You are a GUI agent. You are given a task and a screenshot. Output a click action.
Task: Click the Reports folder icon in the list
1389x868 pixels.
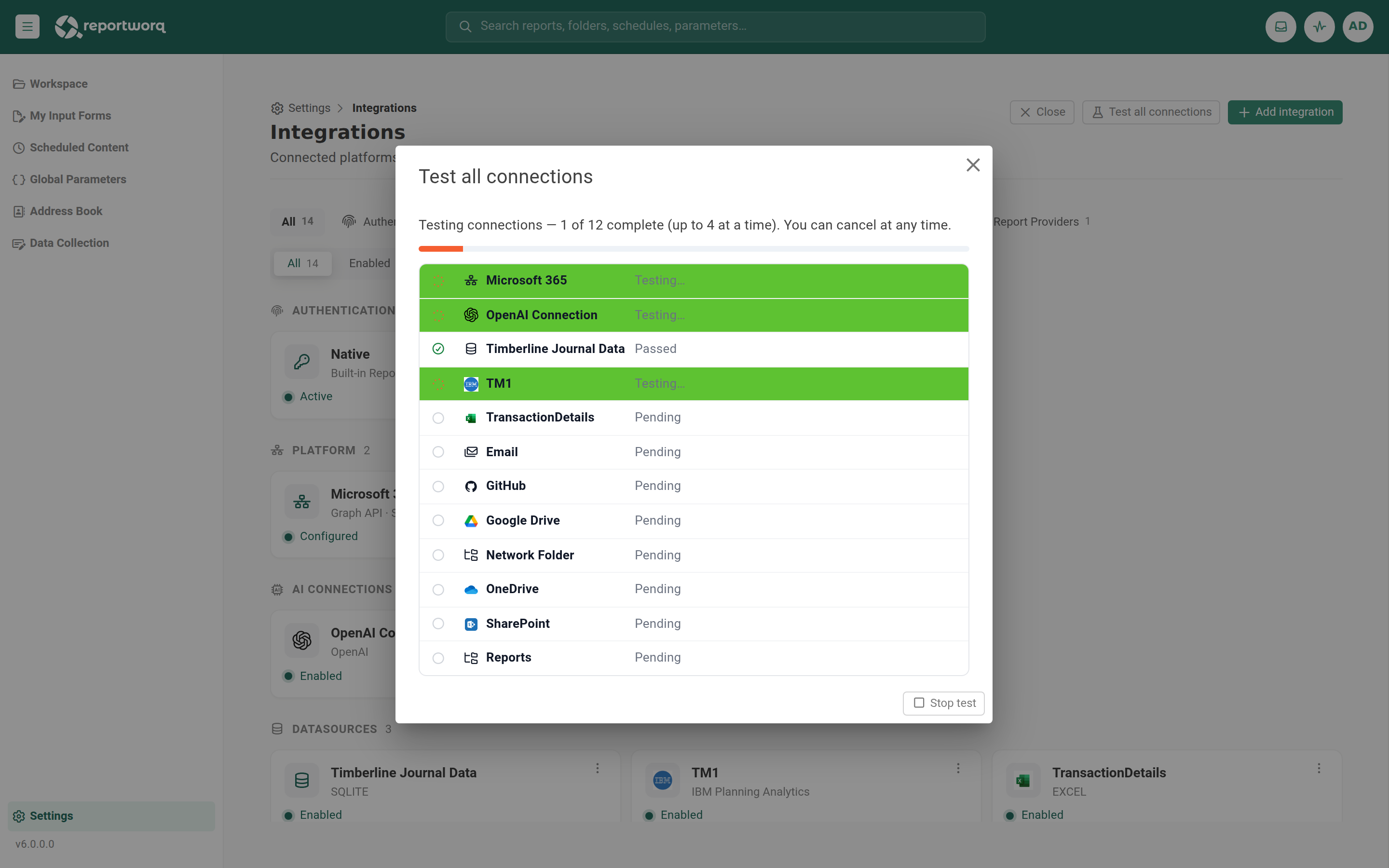(x=471, y=658)
